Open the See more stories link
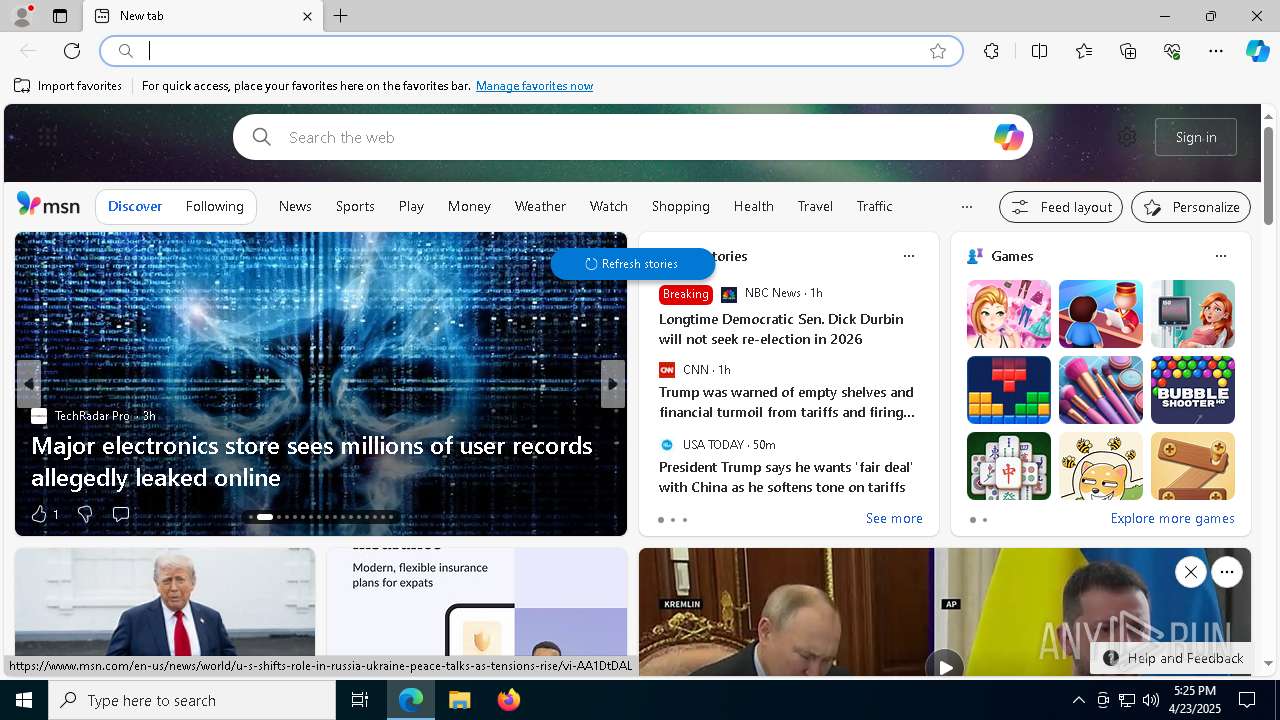 (x=894, y=518)
